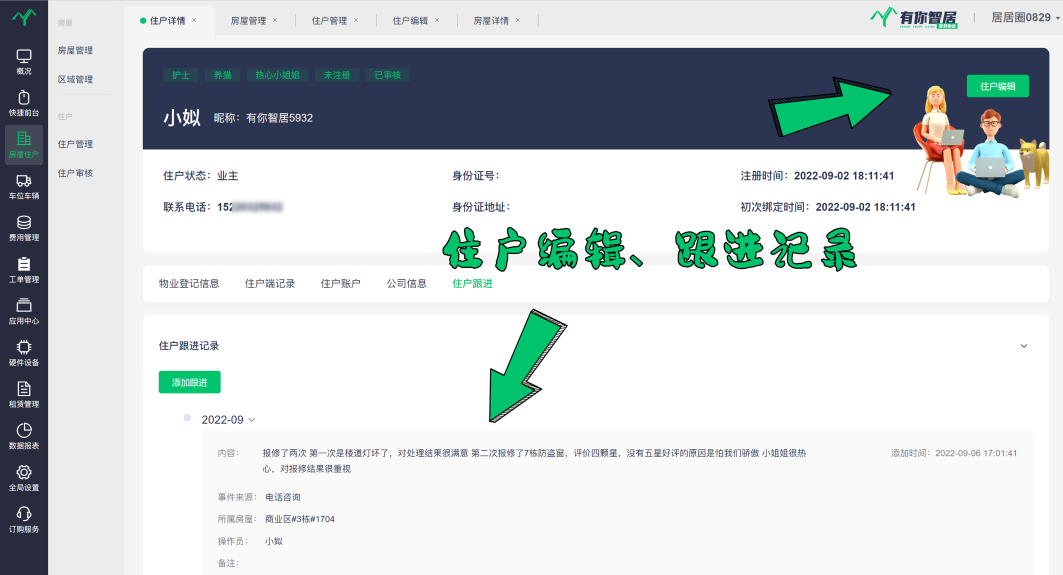Viewport: 1063px width, 575px height.
Task: Open 车位车辆 vehicle icon in sidebar
Action: tap(23, 181)
